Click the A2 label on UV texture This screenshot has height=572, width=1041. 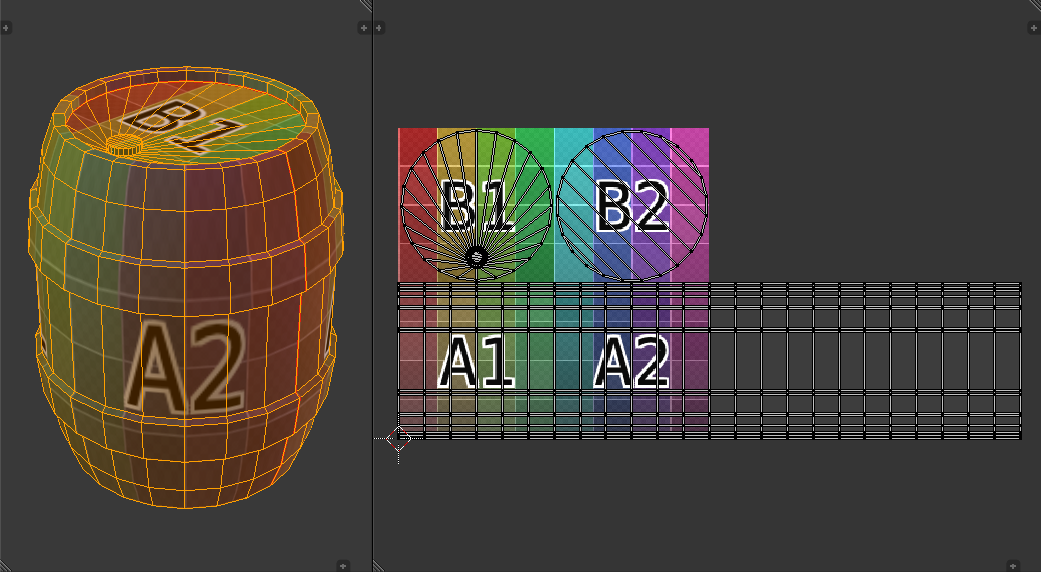632,363
